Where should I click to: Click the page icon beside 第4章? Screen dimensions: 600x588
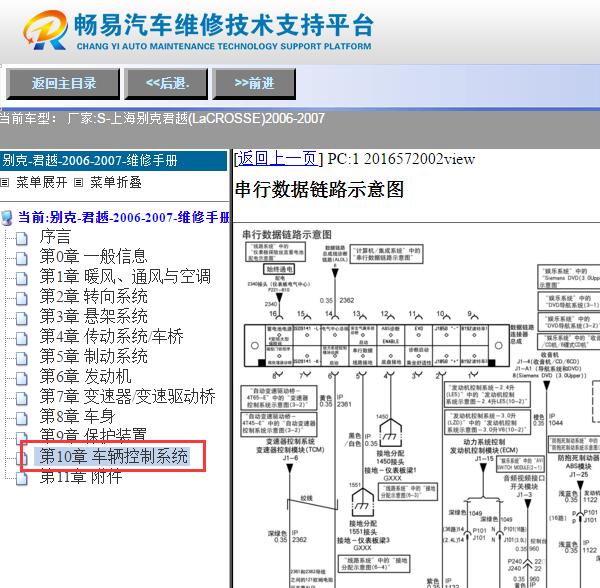(22, 337)
